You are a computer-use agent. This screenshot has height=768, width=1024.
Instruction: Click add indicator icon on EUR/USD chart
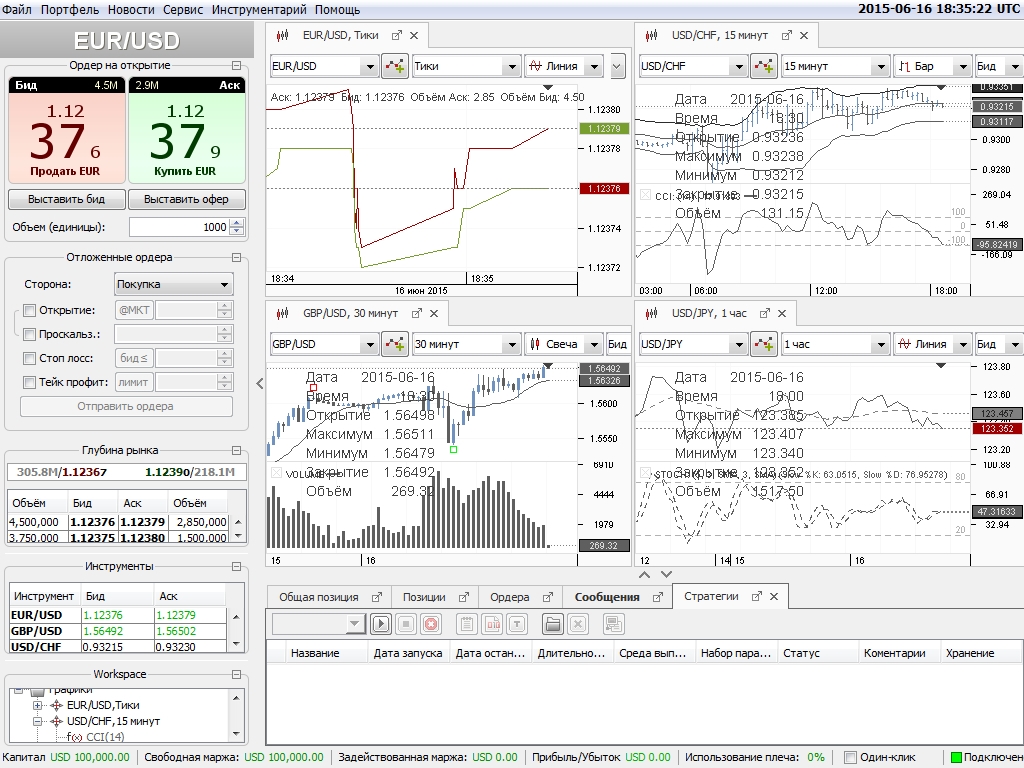[x=394, y=66]
